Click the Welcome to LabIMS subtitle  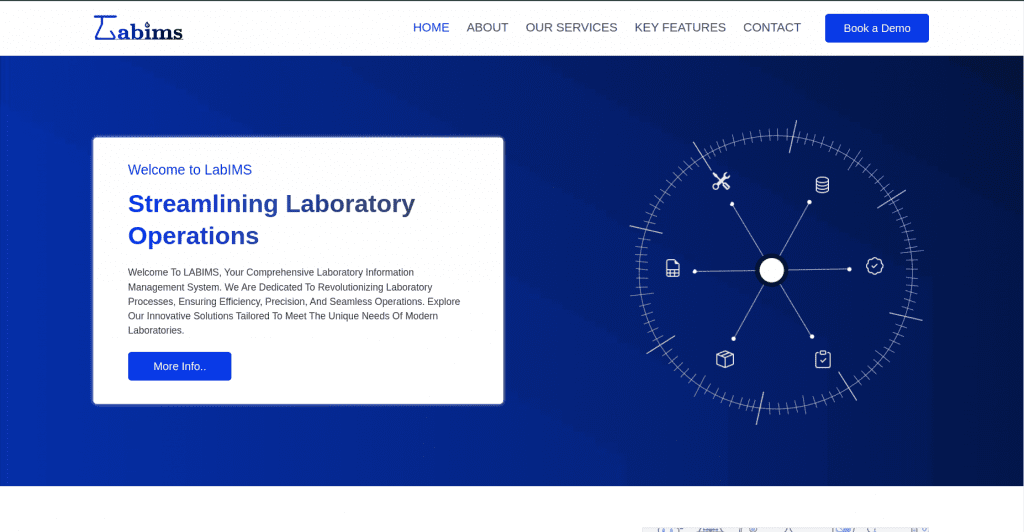[x=190, y=170]
